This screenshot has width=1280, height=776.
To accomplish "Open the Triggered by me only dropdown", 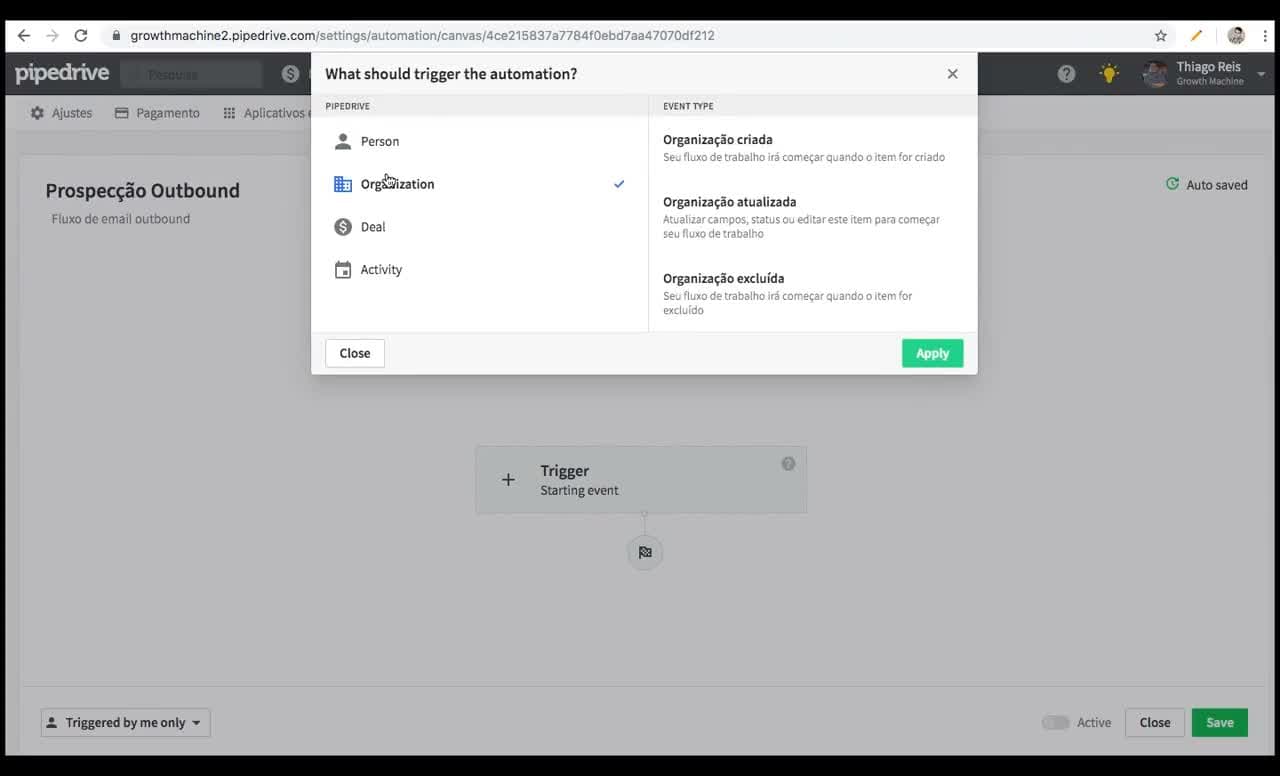I will pos(126,722).
